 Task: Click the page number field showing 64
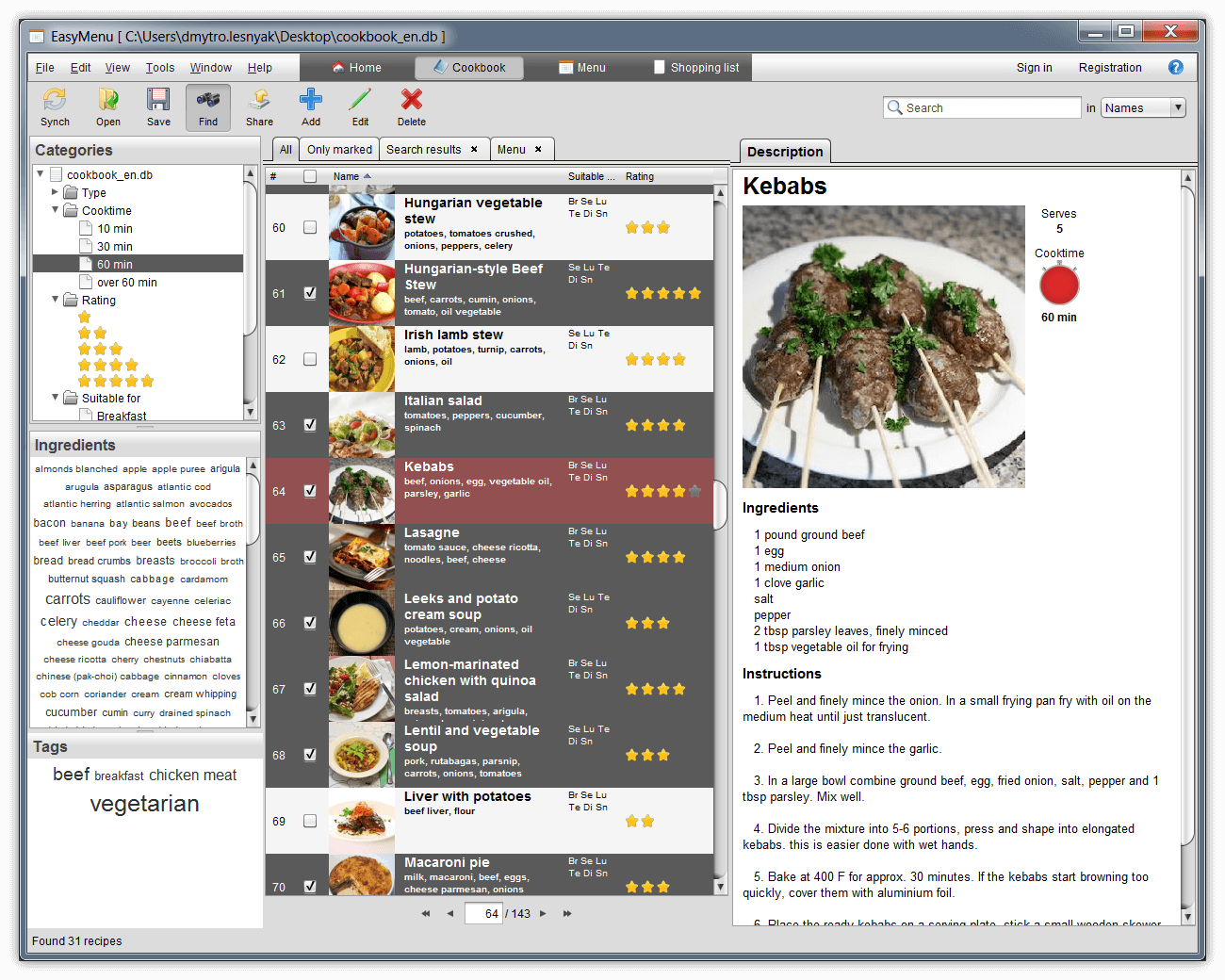click(483, 913)
